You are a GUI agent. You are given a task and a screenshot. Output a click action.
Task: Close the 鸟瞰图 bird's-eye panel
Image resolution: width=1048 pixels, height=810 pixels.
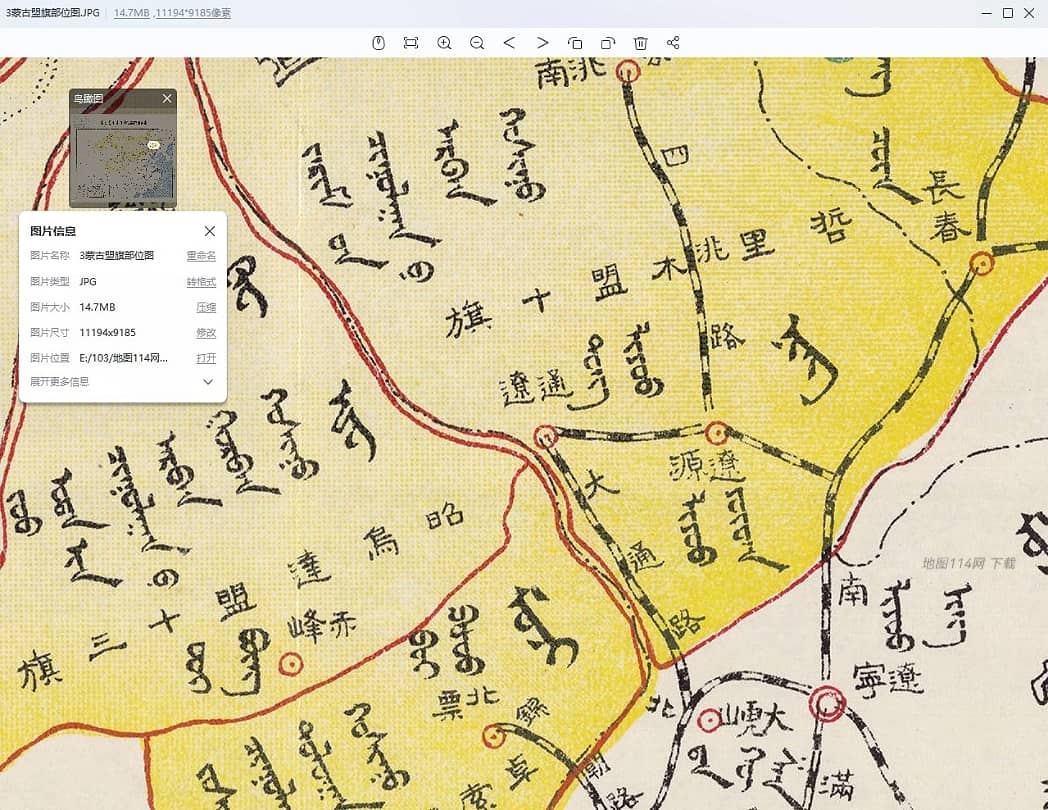pos(167,98)
